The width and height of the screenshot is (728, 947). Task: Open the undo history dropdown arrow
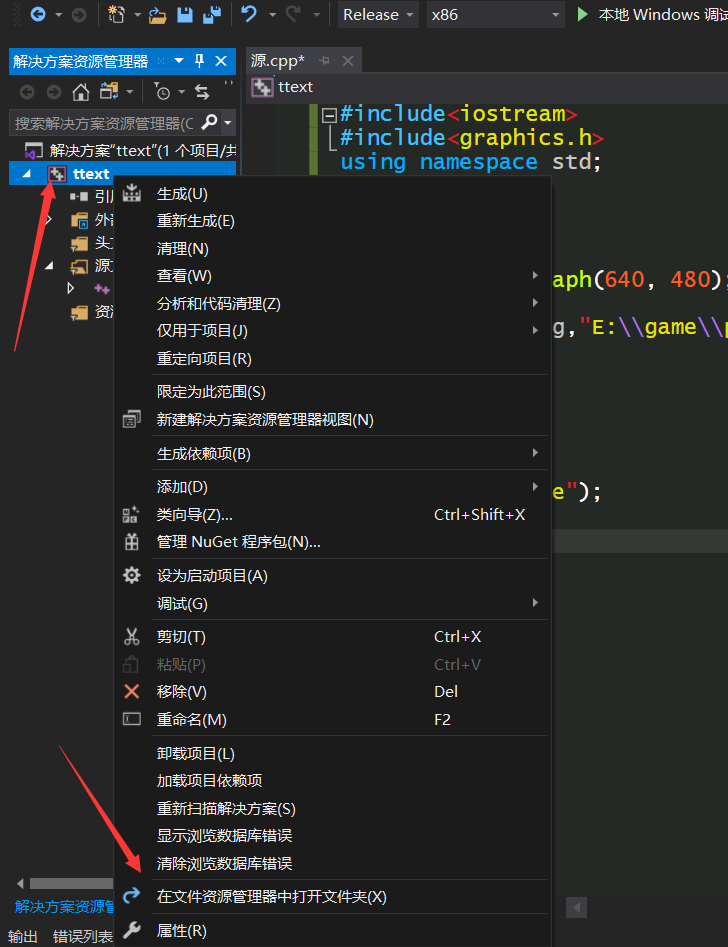tap(272, 14)
